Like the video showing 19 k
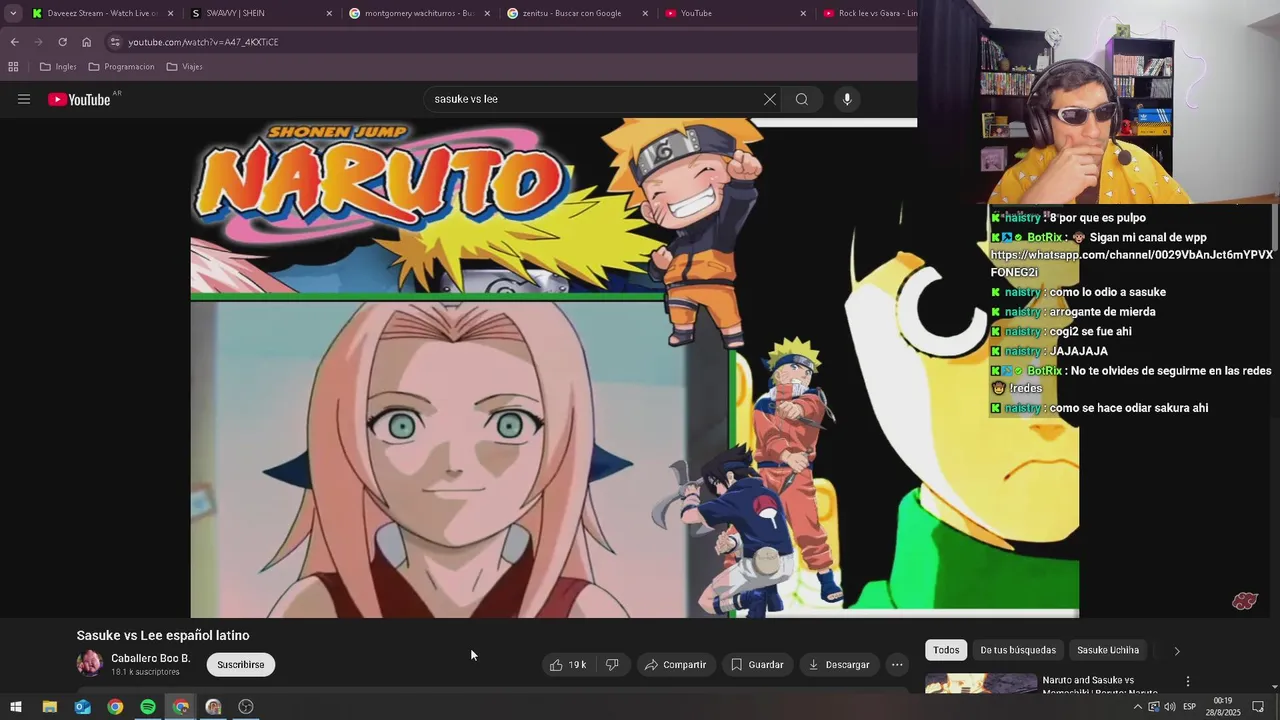Viewport: 1280px width, 720px height. coord(567,664)
